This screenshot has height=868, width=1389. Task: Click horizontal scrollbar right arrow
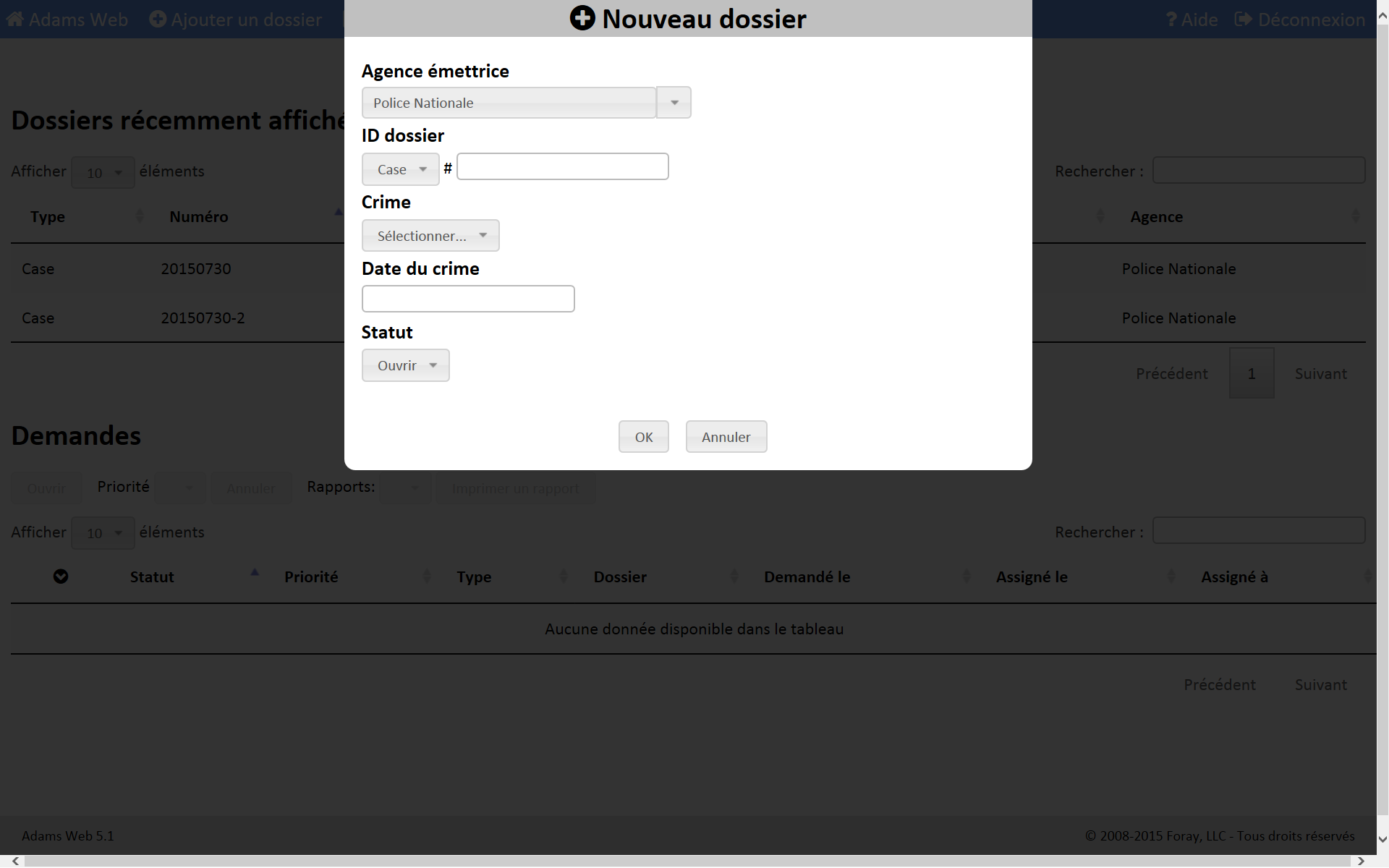pyautogui.click(x=1361, y=861)
